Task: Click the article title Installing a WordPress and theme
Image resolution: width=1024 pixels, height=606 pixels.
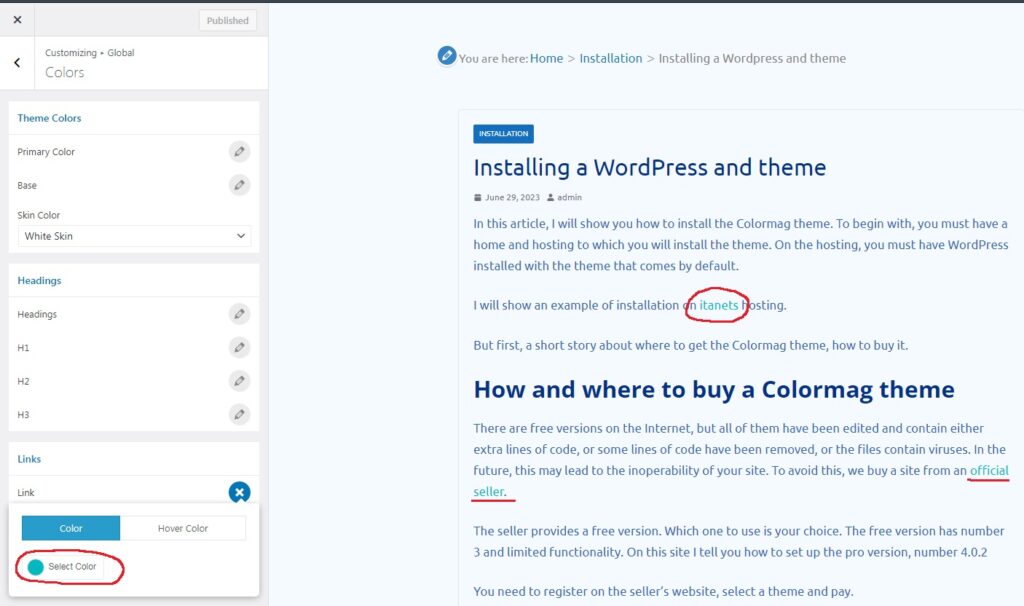Action: click(x=650, y=168)
